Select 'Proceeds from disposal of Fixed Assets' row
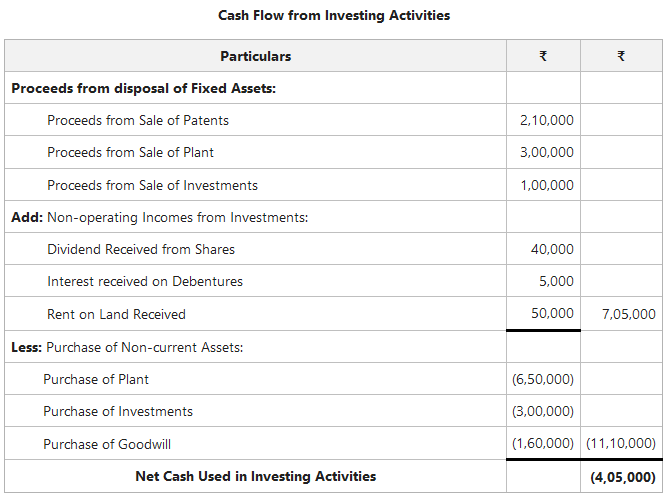The height and width of the screenshot is (497, 668). click(143, 88)
